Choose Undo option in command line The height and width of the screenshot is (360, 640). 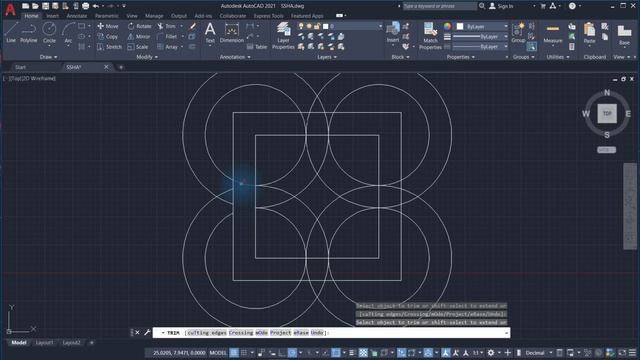coord(317,333)
